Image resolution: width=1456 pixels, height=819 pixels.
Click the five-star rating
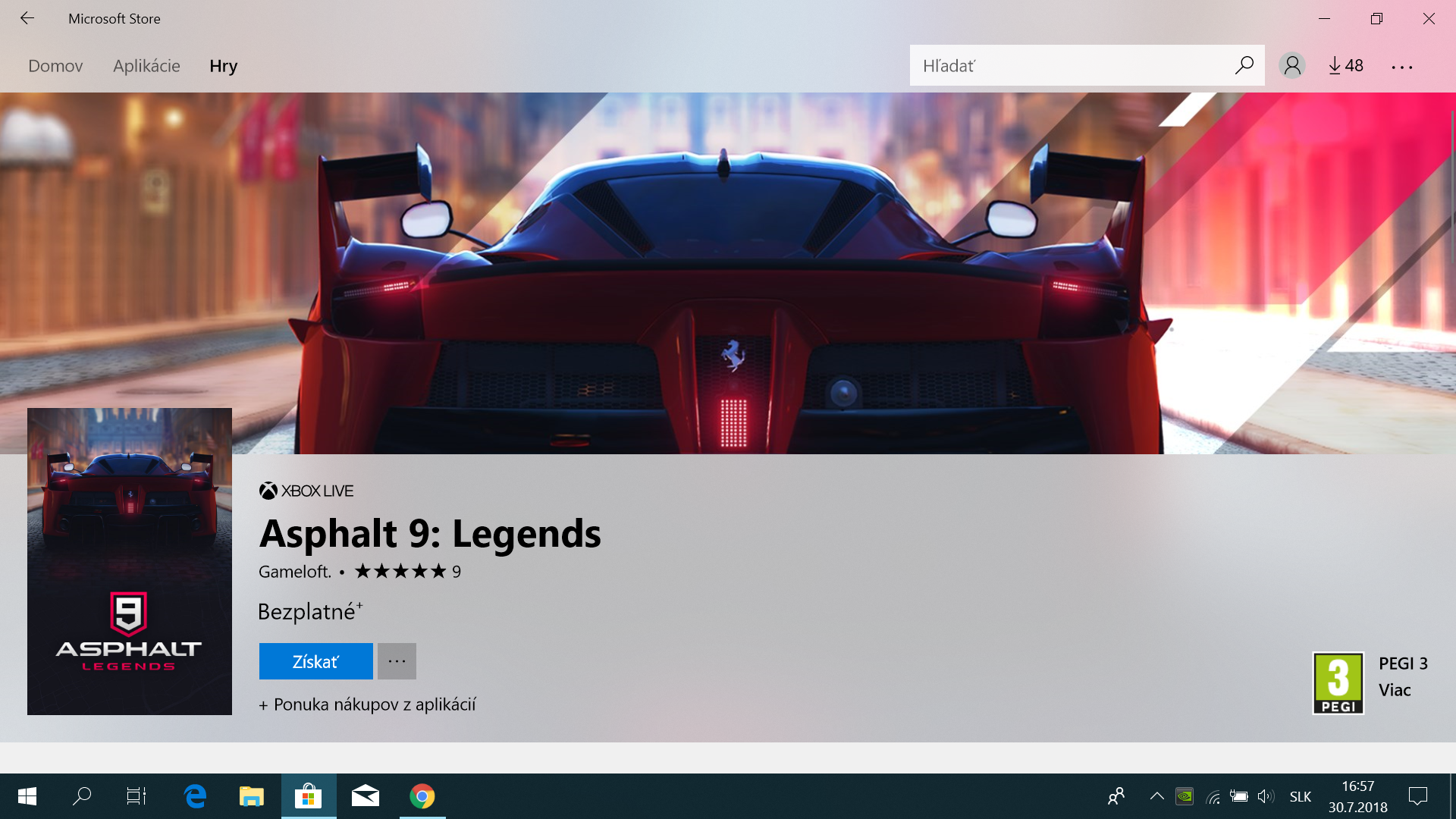click(x=400, y=571)
